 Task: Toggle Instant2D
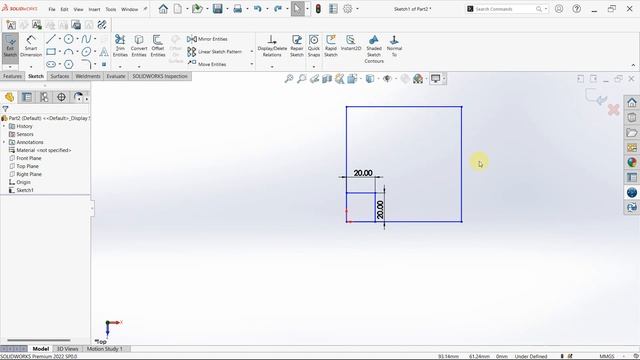351,43
